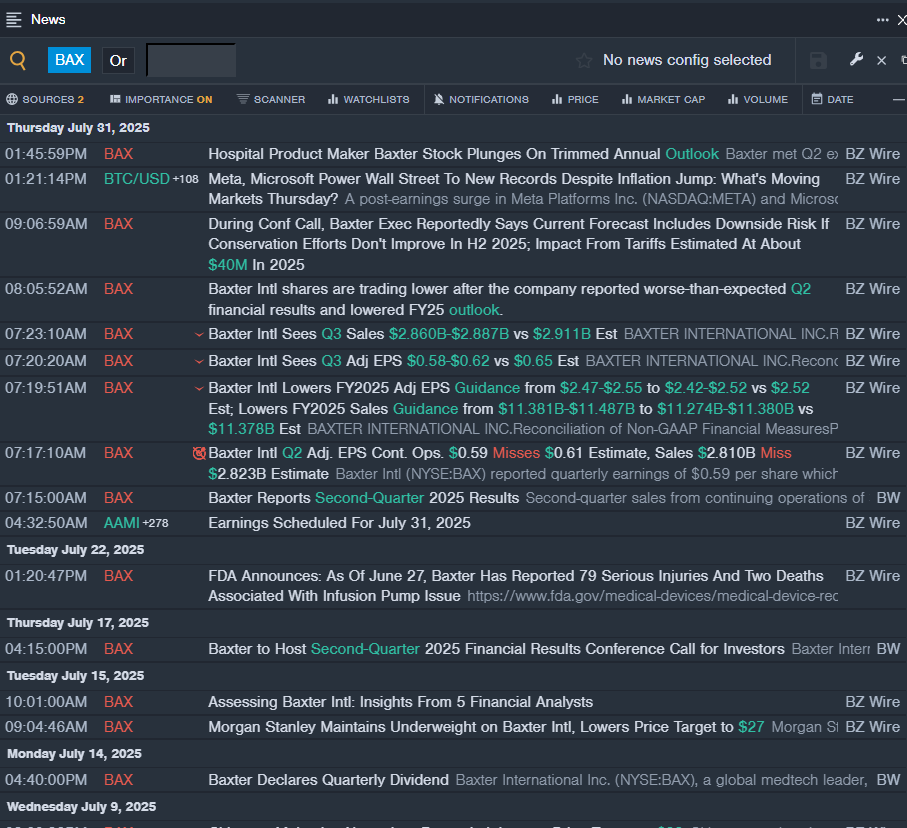Click the 07:17:10AM timestamp

46,453
